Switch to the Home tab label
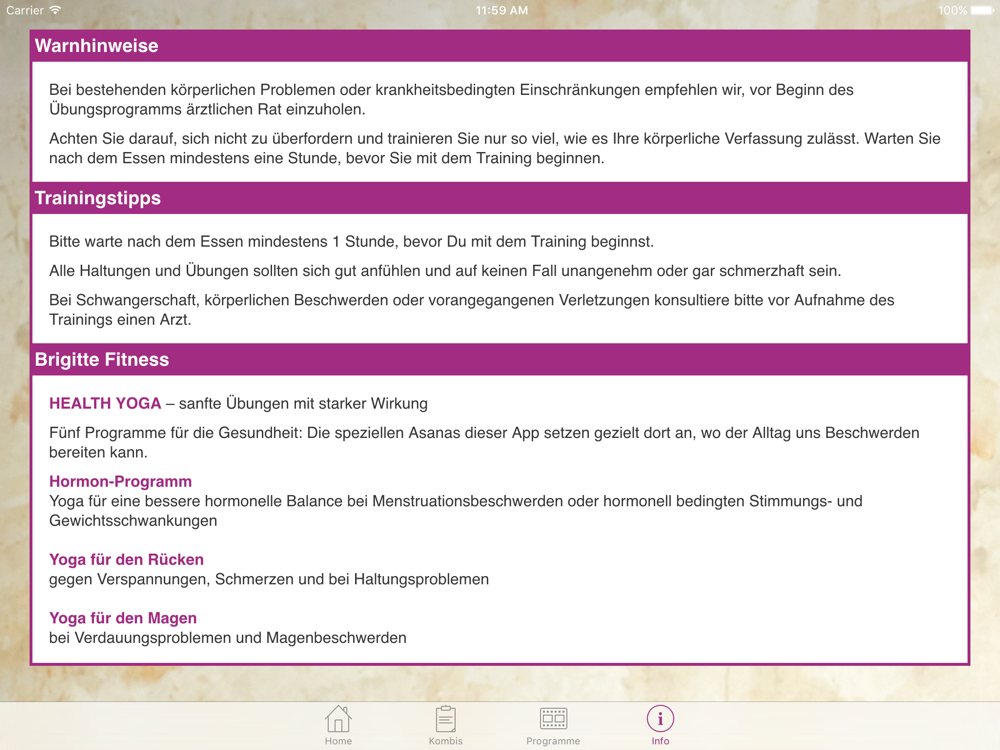This screenshot has height=750, width=1000. (x=338, y=741)
